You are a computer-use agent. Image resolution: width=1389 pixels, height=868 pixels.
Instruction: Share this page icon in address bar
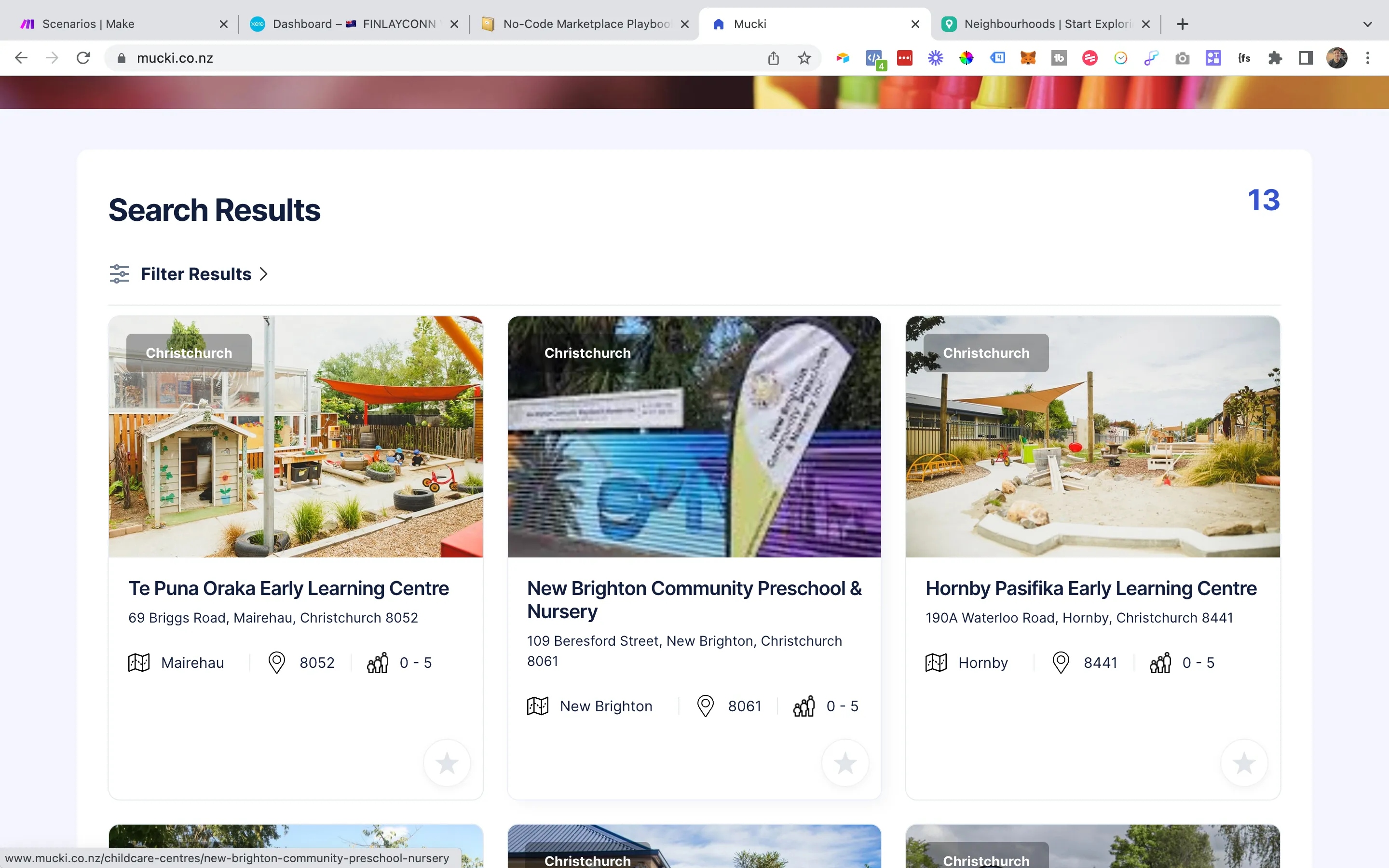pos(773,58)
